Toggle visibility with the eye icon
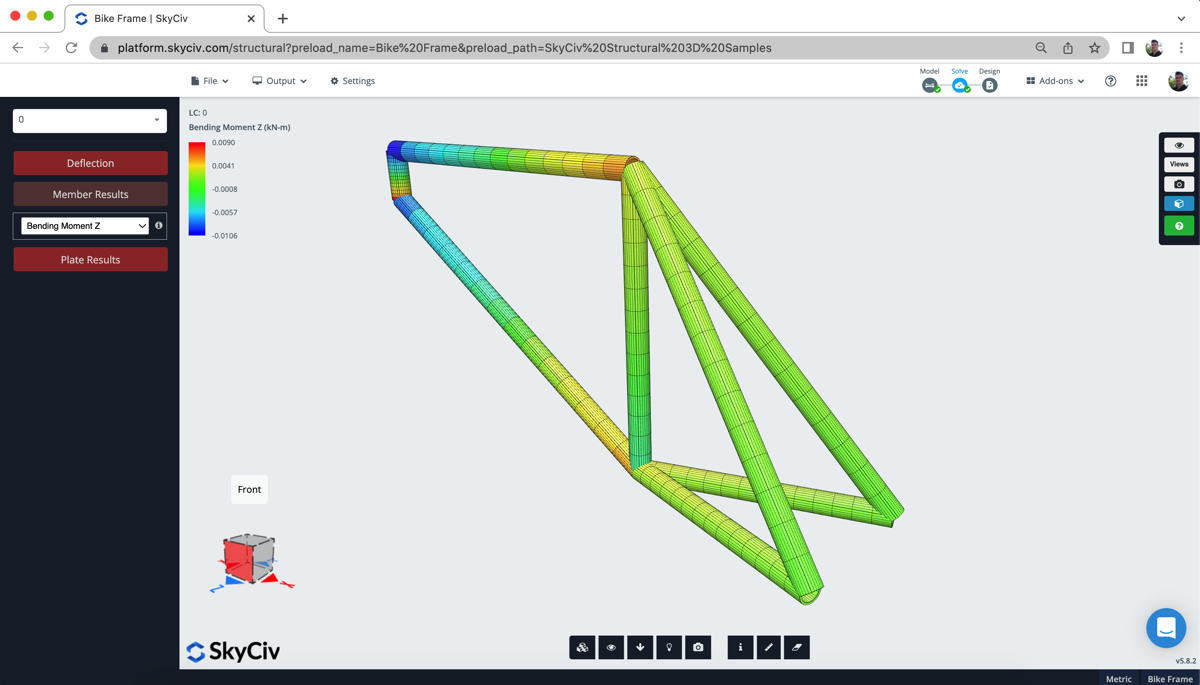This screenshot has width=1200, height=685. [x=611, y=647]
